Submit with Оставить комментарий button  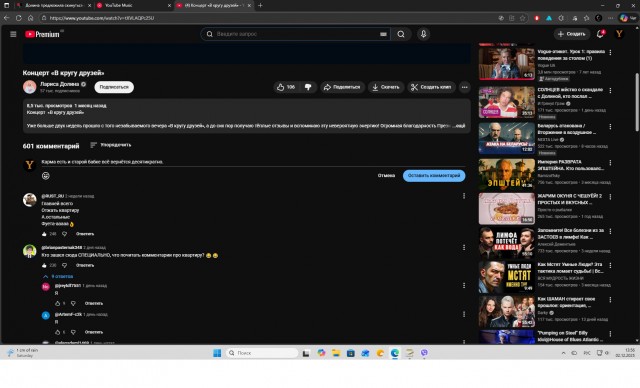coord(434,175)
